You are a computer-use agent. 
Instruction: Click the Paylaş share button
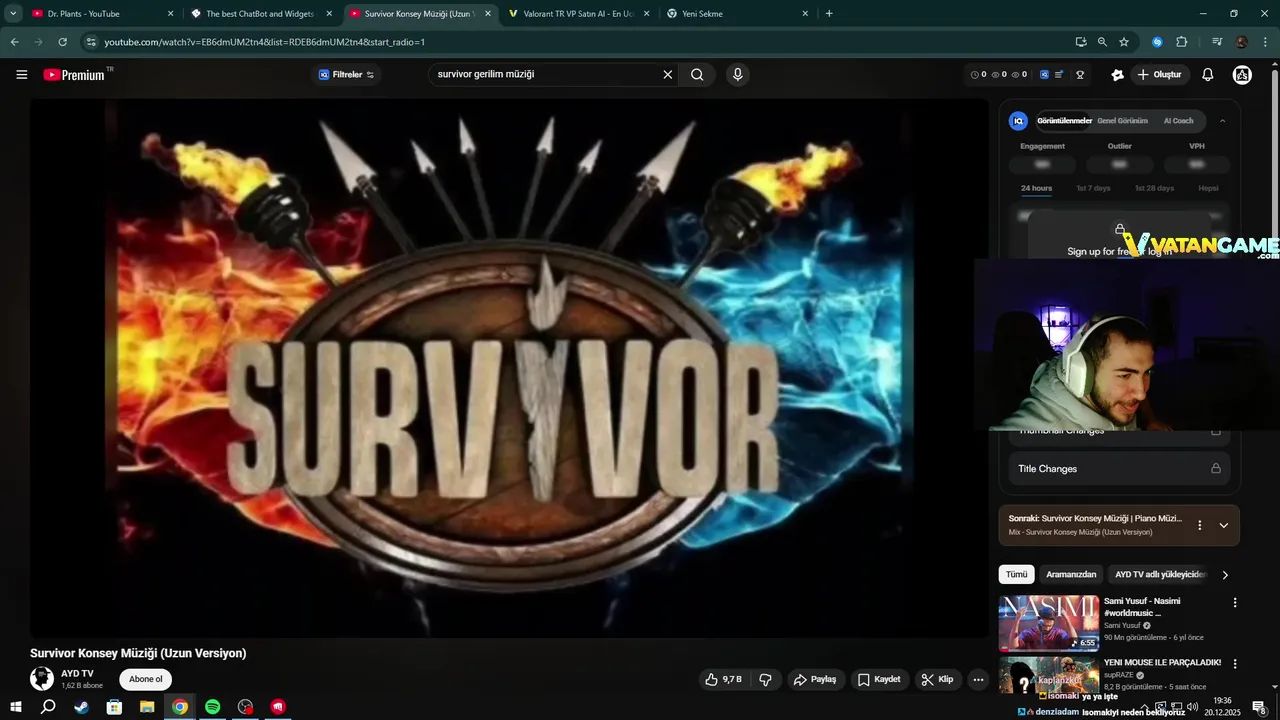815,679
